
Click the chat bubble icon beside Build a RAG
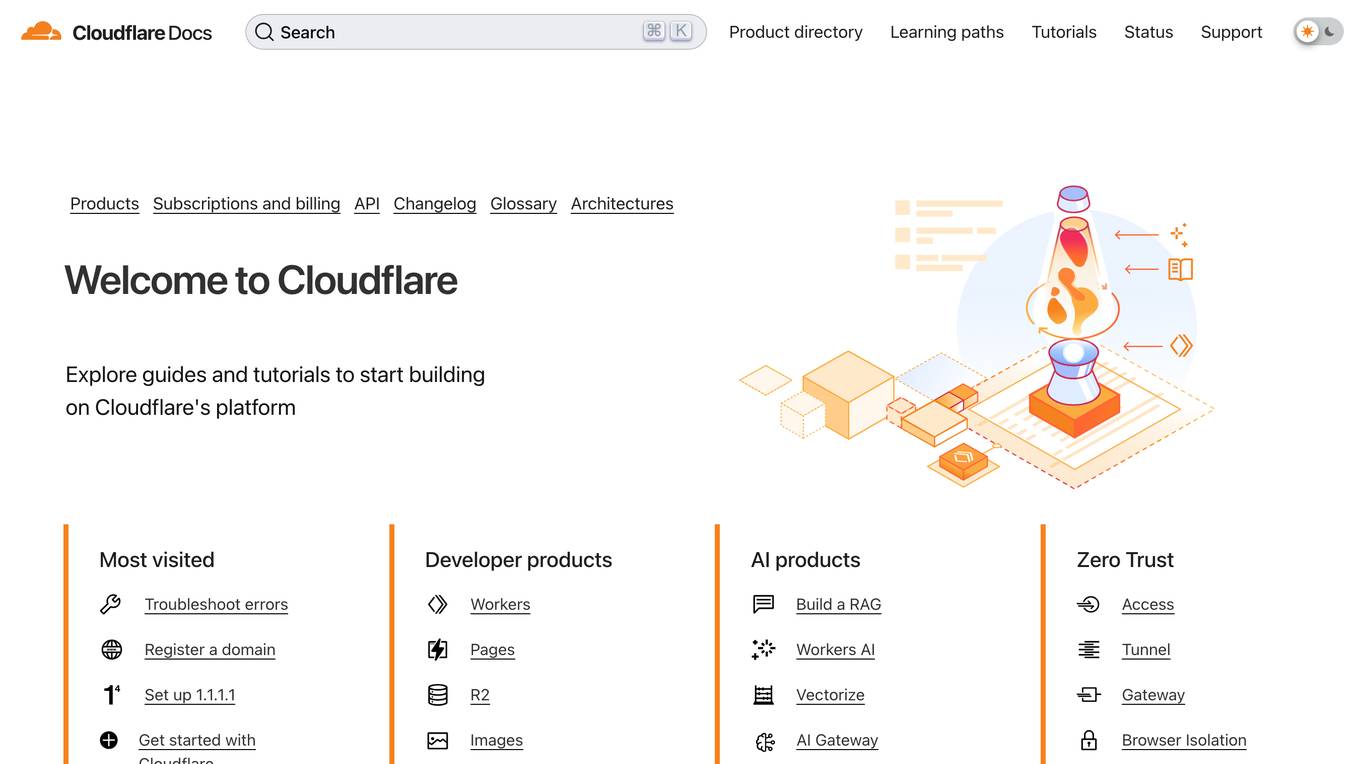[763, 604]
